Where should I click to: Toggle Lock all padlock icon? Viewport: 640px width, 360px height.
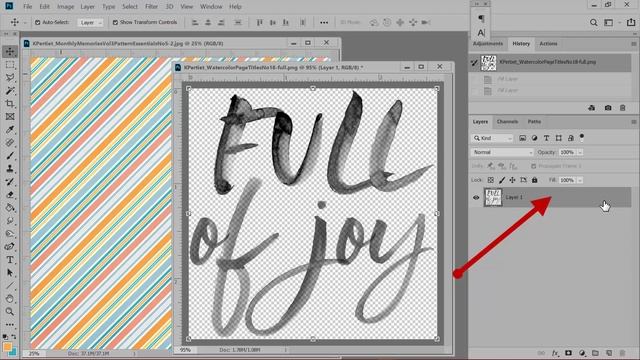click(534, 180)
